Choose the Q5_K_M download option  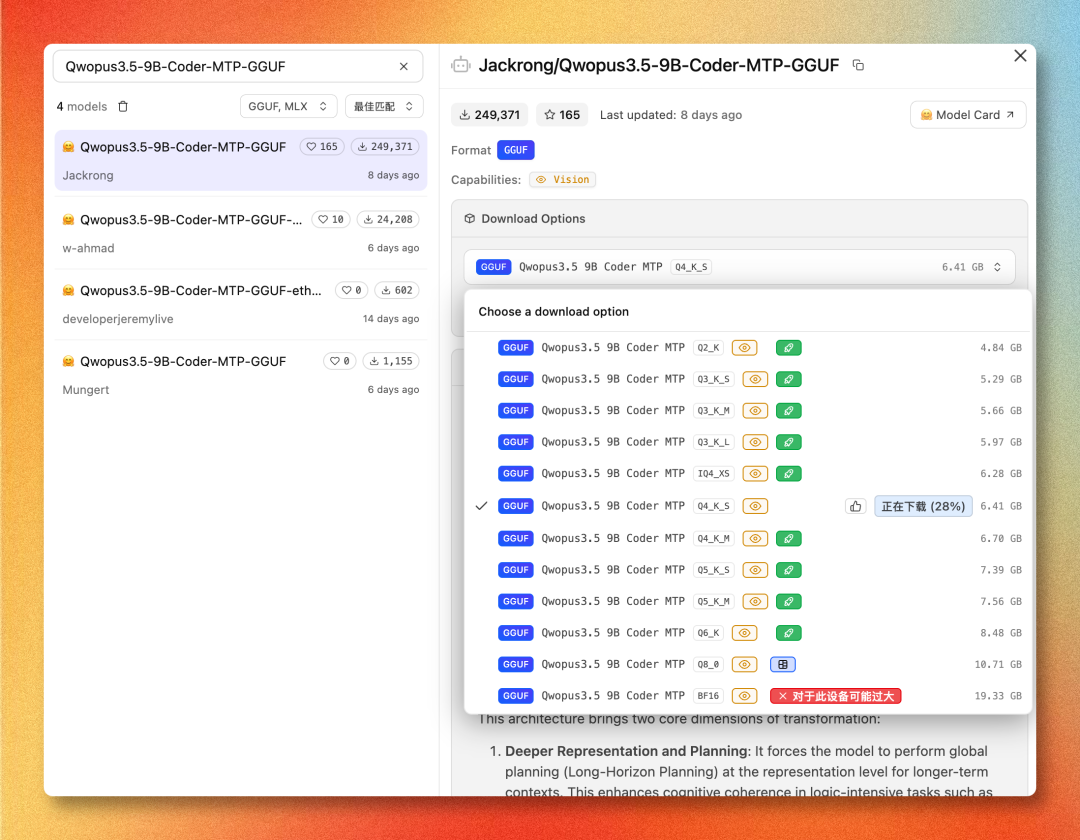click(749, 602)
